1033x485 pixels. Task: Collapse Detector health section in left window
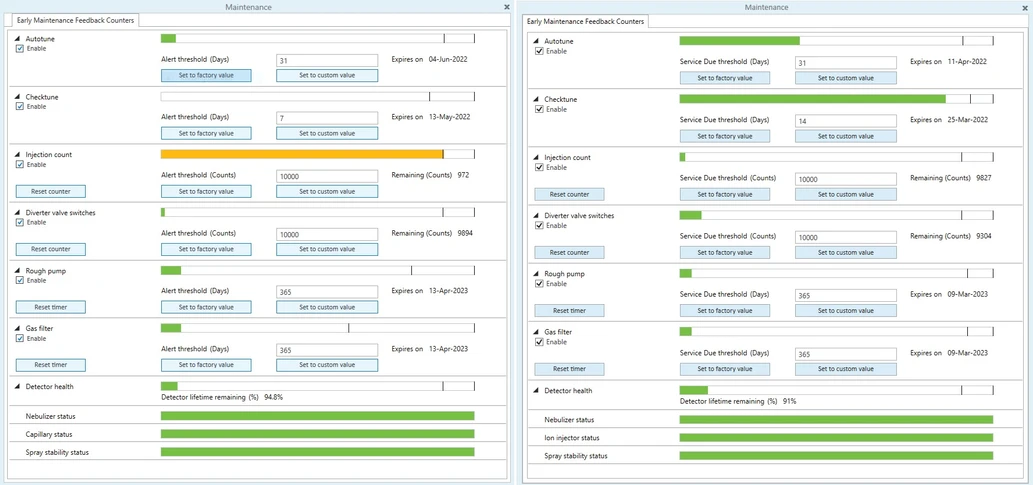[17, 387]
